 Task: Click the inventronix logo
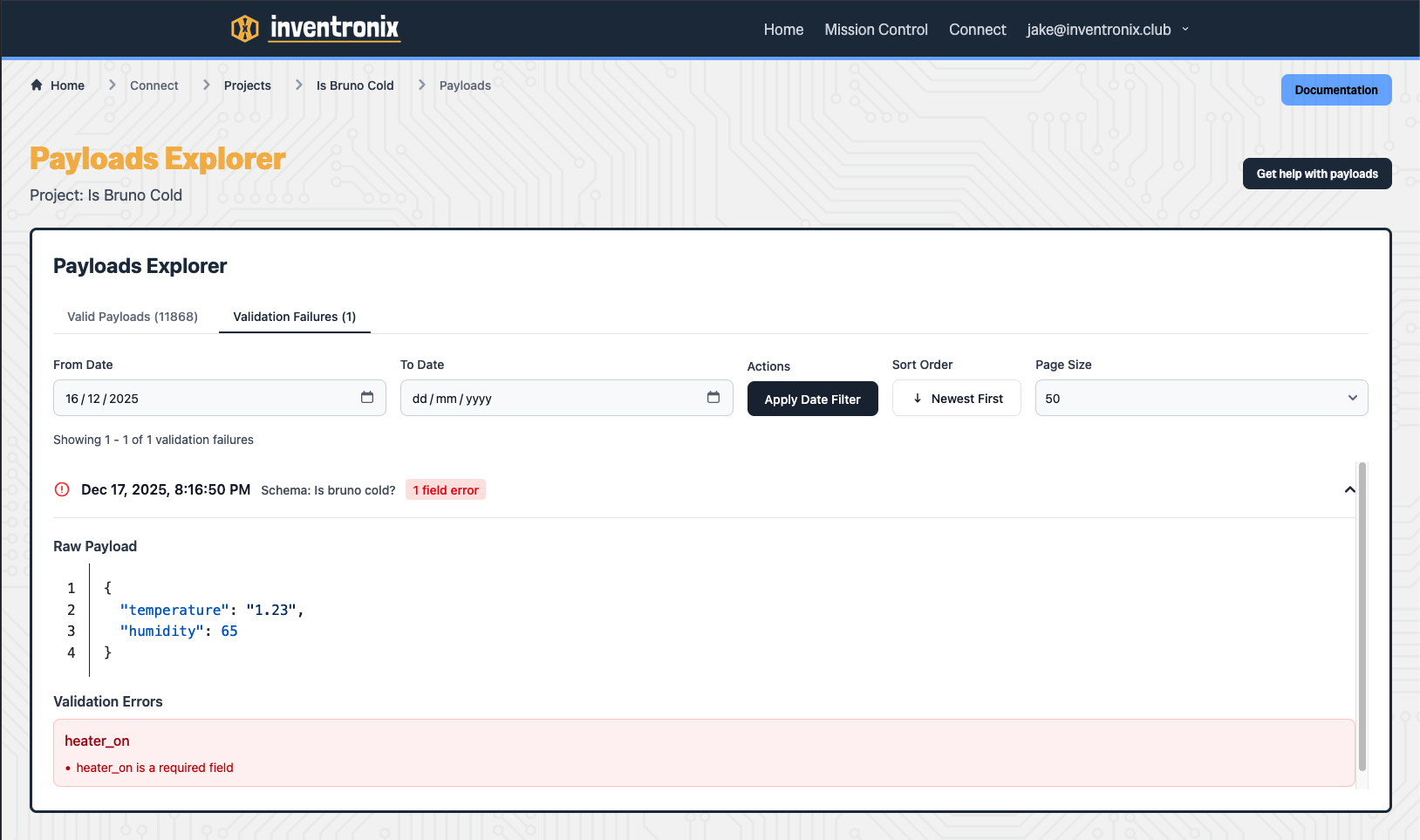316,28
